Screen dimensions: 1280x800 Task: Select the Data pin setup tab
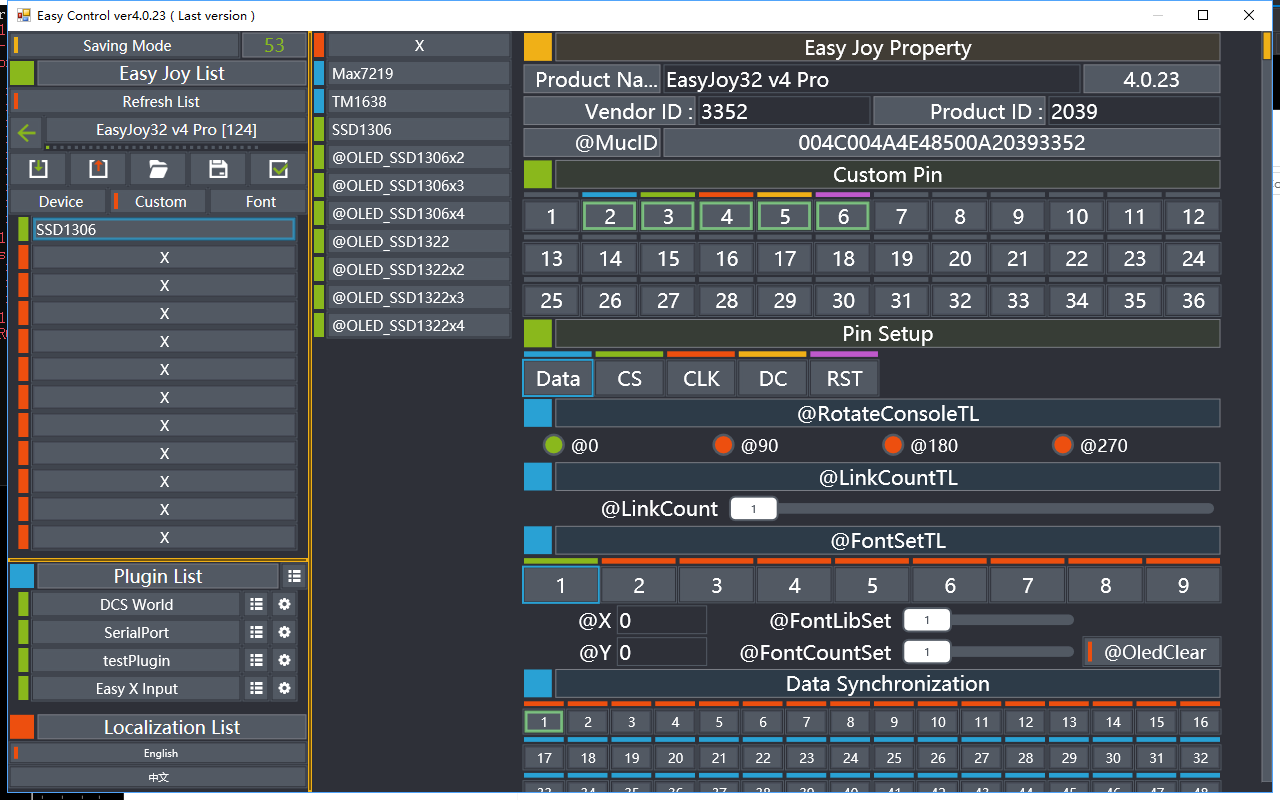pos(558,378)
